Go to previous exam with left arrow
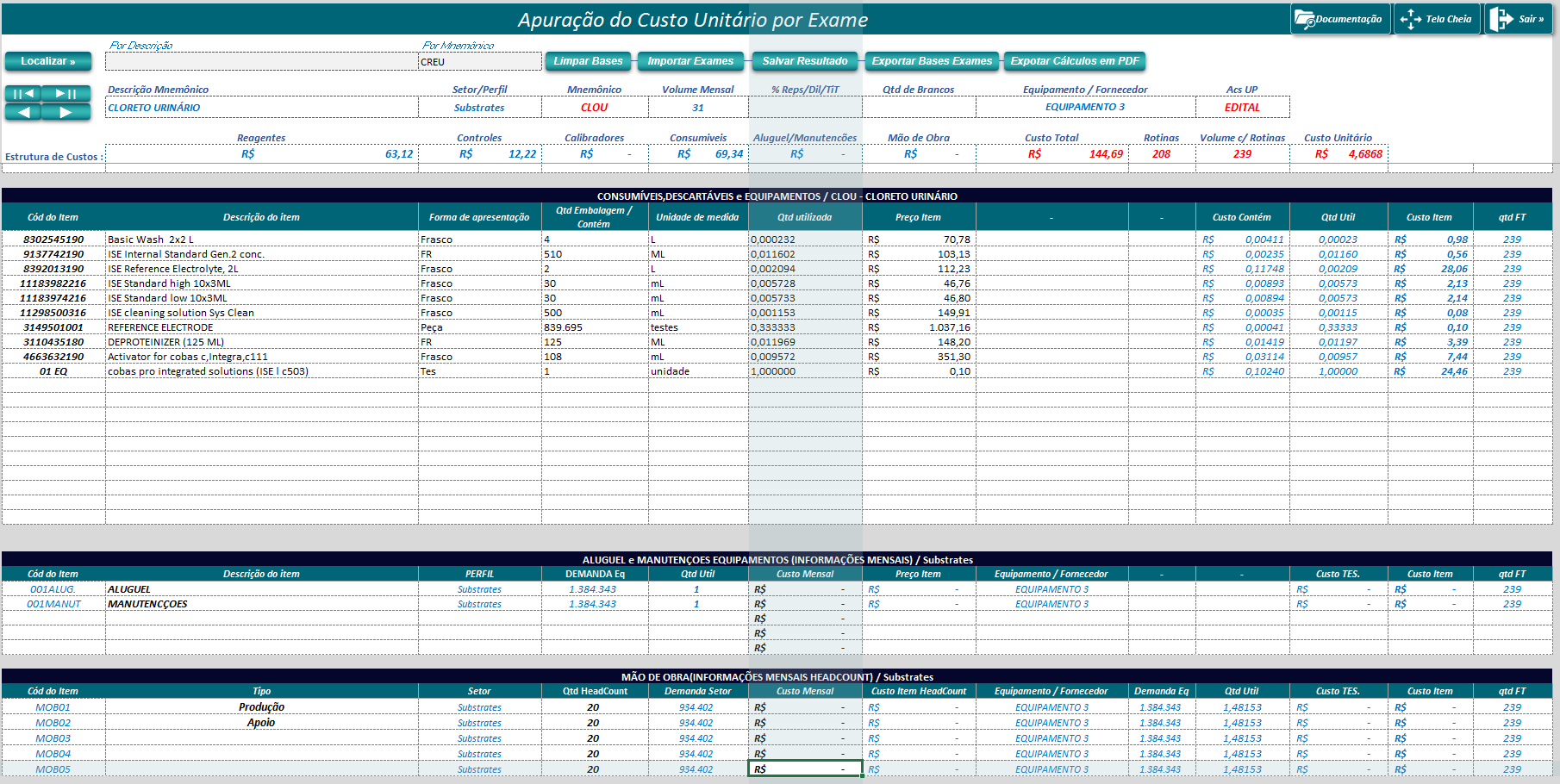This screenshot has height=784, width=1560. (x=24, y=112)
